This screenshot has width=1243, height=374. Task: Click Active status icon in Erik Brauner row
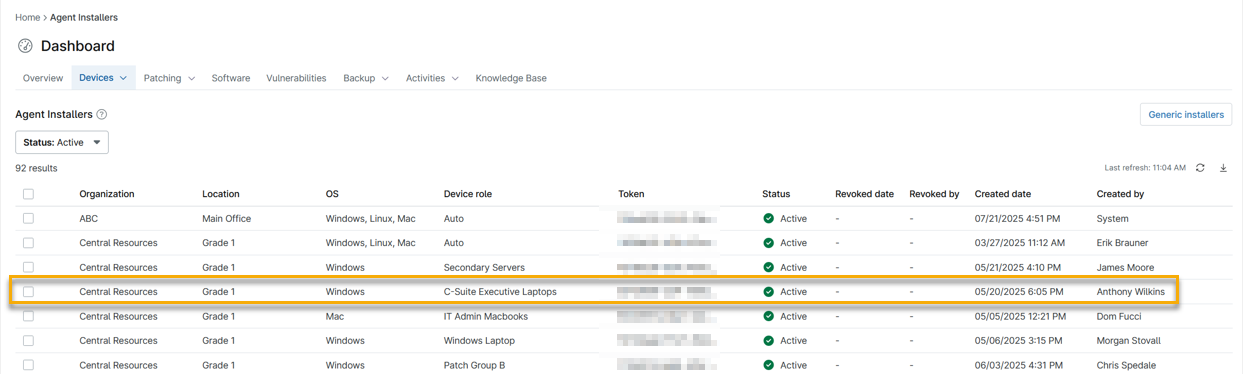pyautogui.click(x=768, y=243)
